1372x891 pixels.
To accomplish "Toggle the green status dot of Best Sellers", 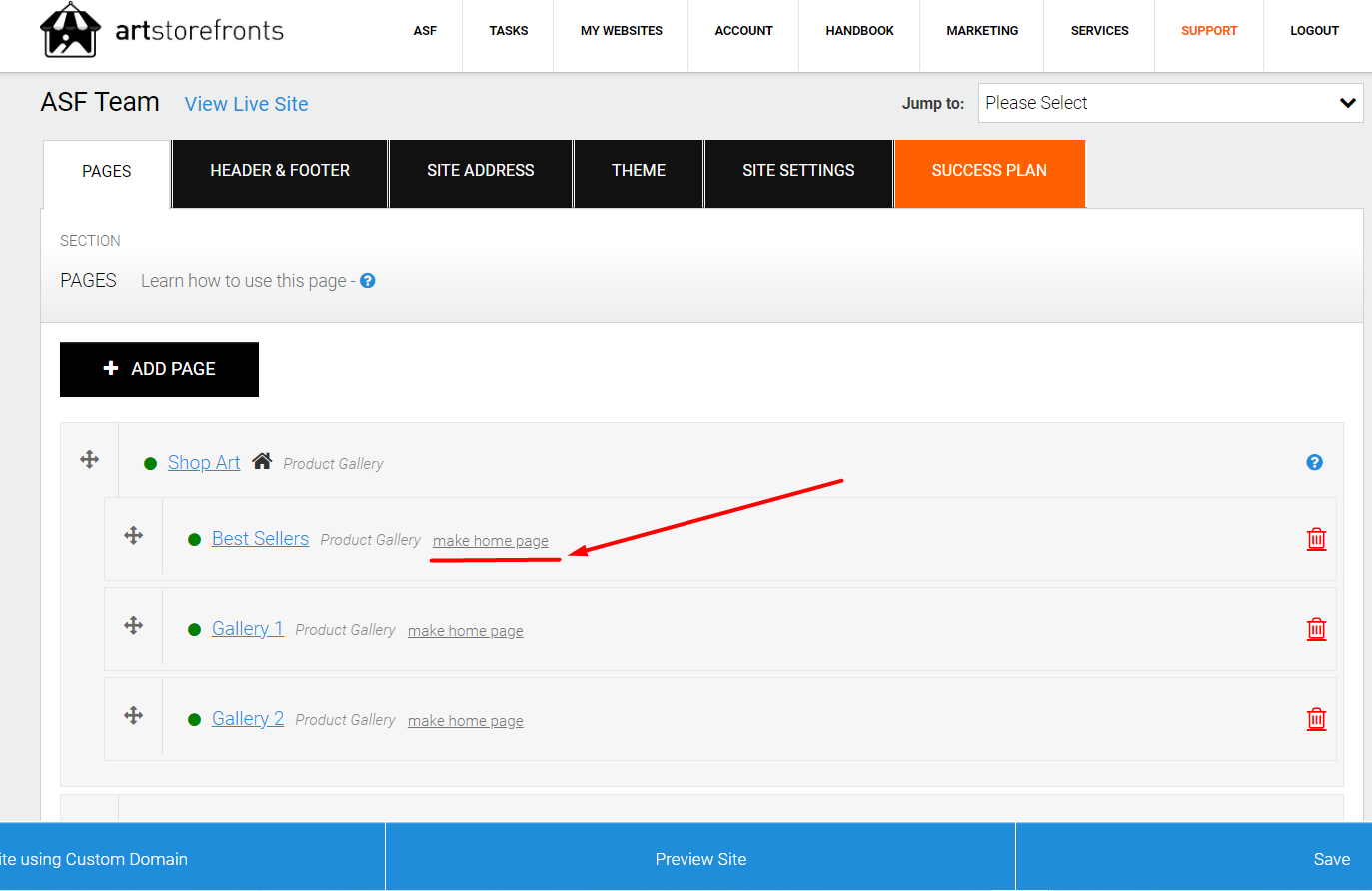I will click(194, 540).
